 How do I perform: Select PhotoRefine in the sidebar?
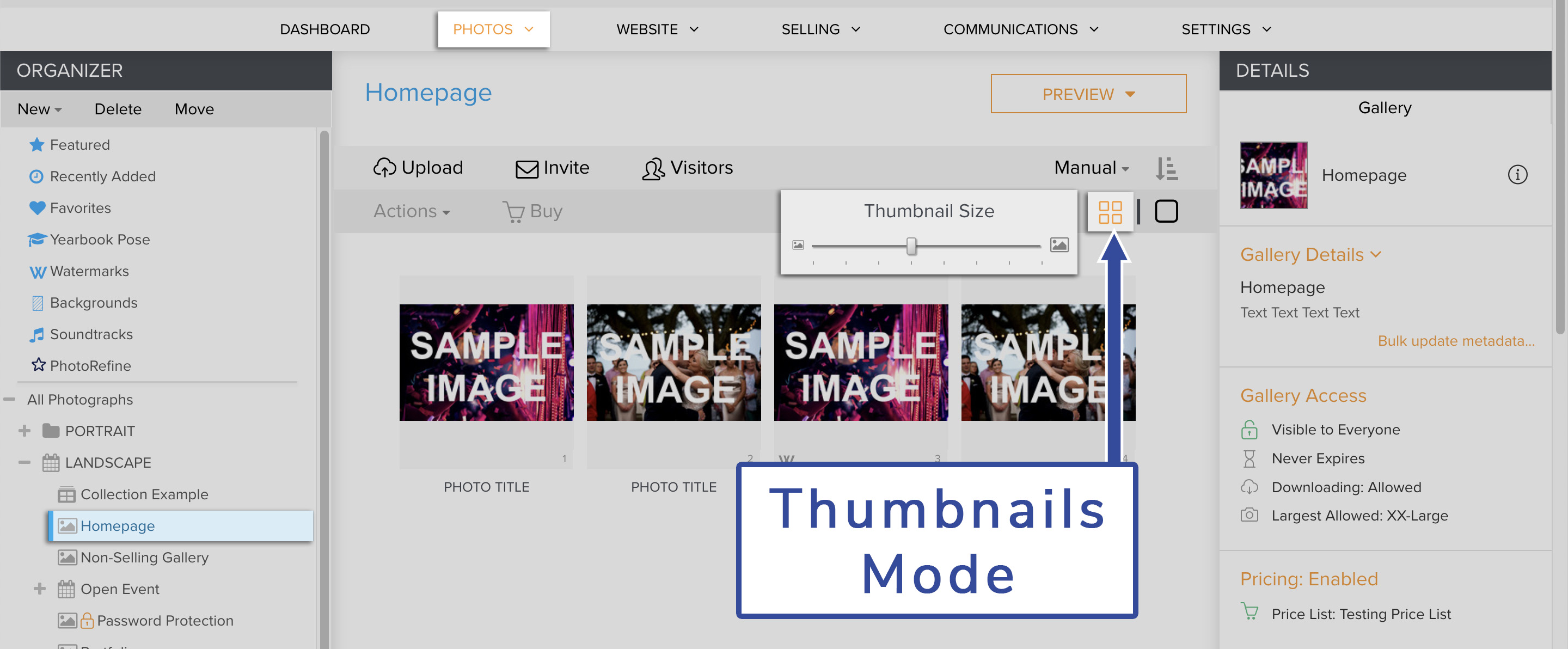[x=90, y=365]
